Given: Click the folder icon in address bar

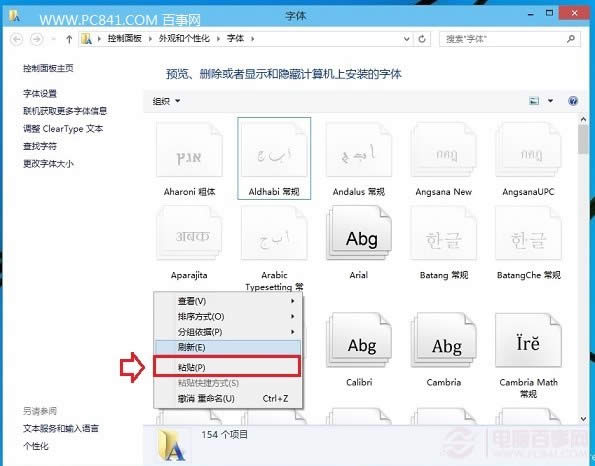Looking at the screenshot, I should coord(87,39).
